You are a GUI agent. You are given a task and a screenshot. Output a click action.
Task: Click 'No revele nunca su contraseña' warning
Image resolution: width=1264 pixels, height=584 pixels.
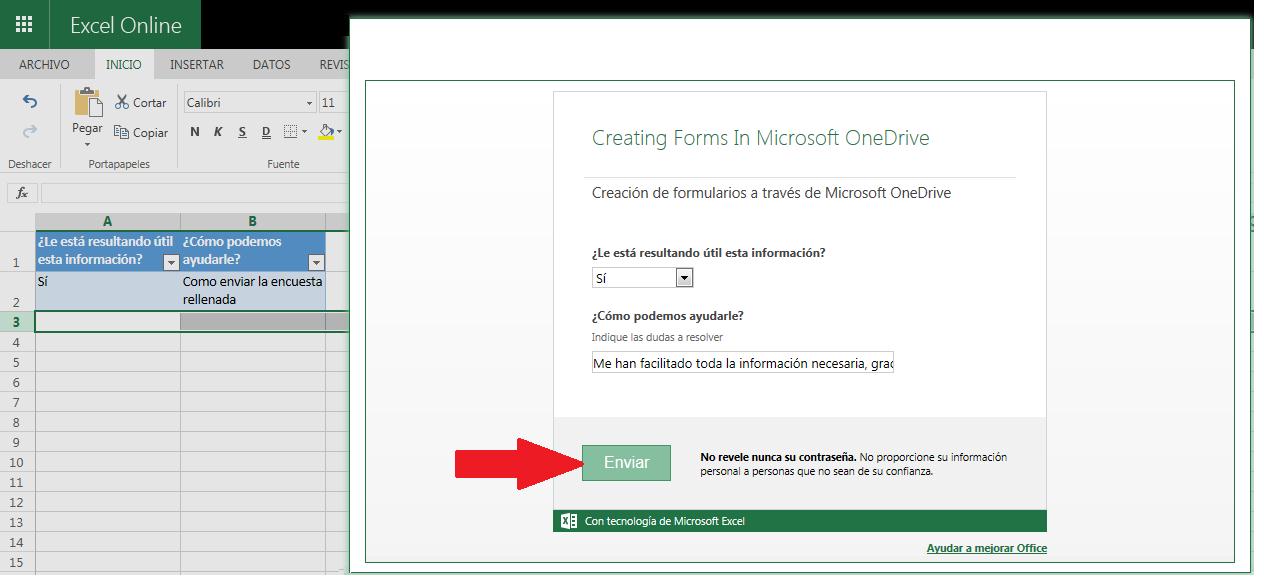778,457
